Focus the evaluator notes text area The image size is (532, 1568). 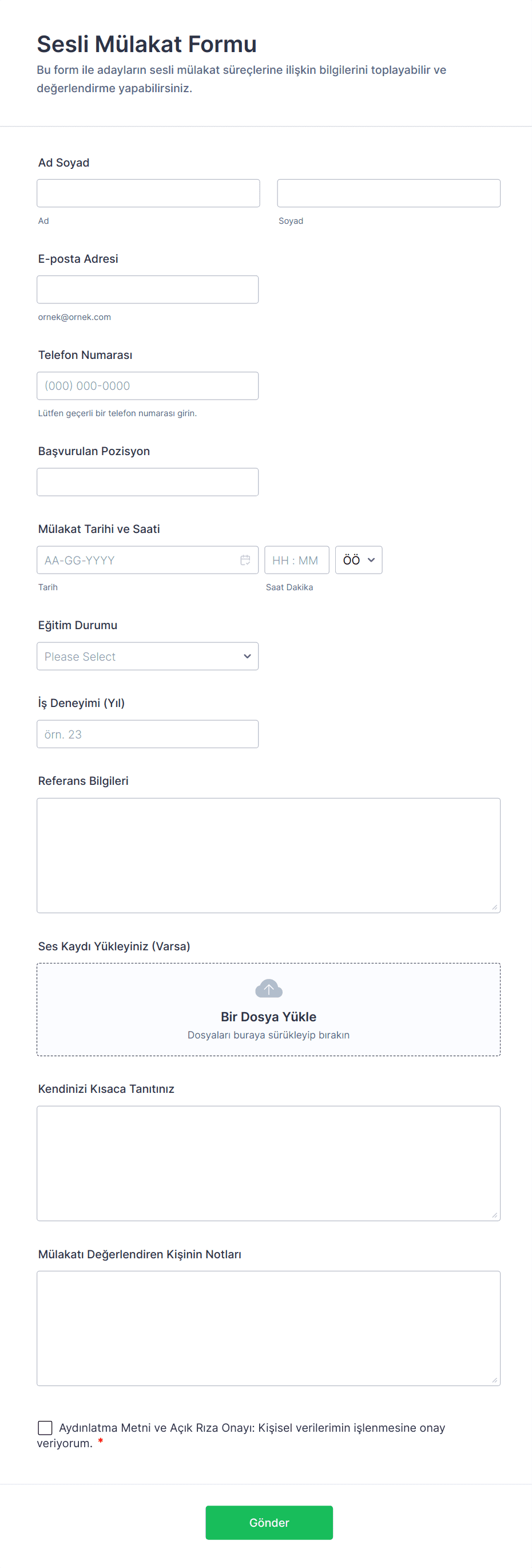click(268, 1328)
